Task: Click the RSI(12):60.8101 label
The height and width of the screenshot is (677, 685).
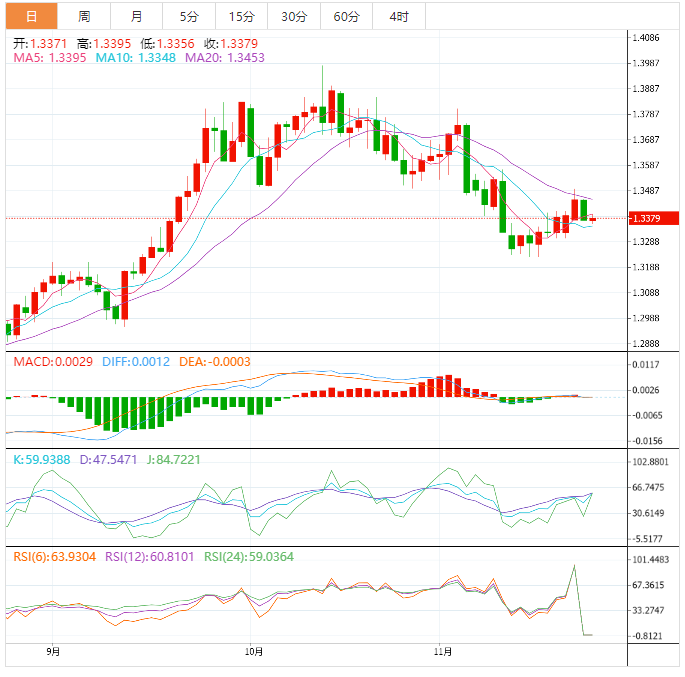Action: (x=149, y=556)
